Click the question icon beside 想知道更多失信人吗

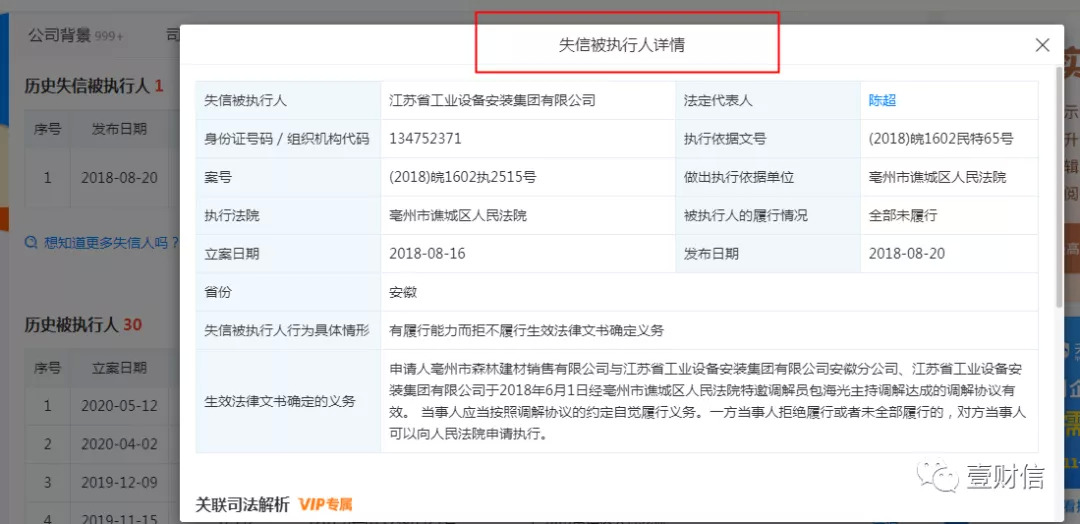[32, 242]
